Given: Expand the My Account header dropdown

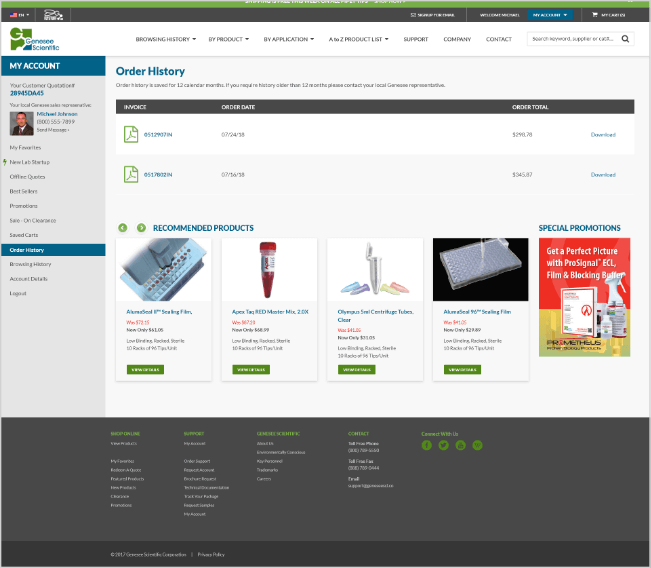Looking at the screenshot, I should click(550, 15).
